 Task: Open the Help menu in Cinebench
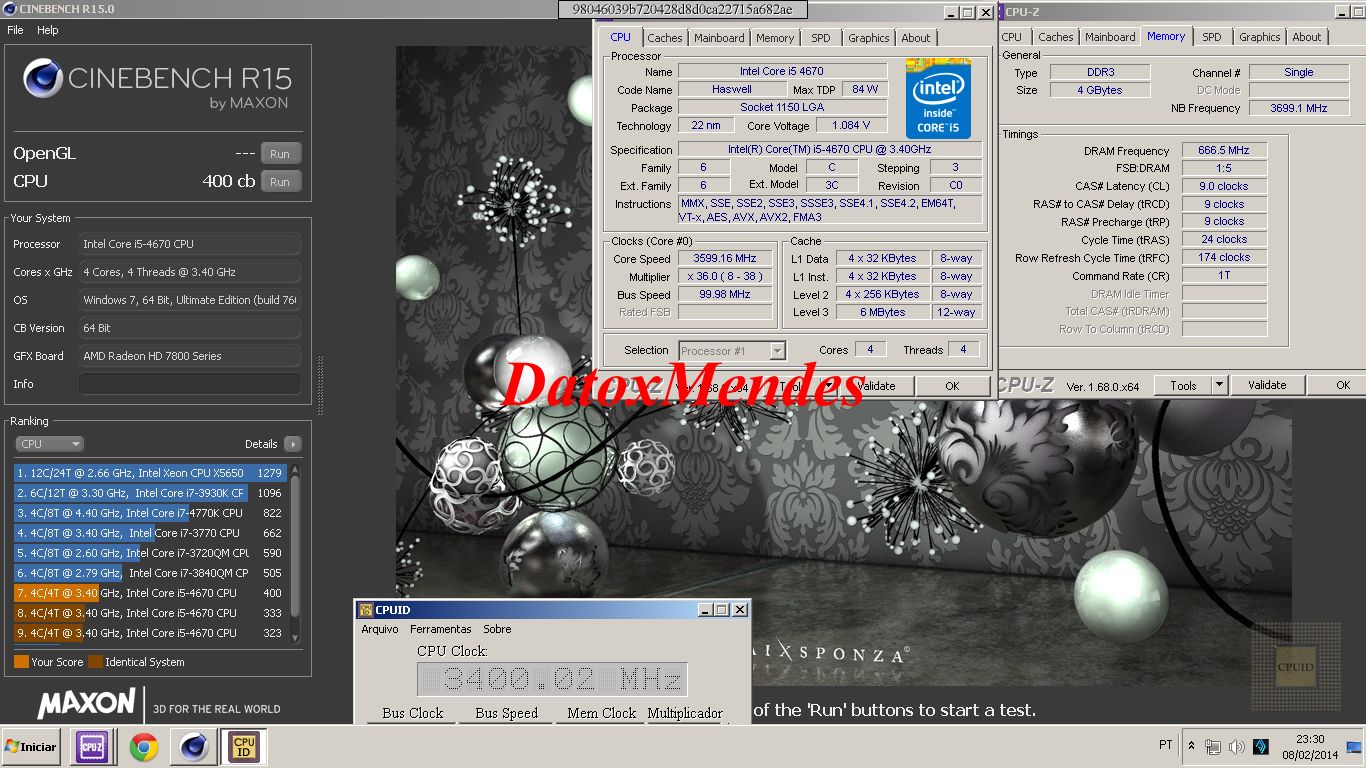click(48, 30)
